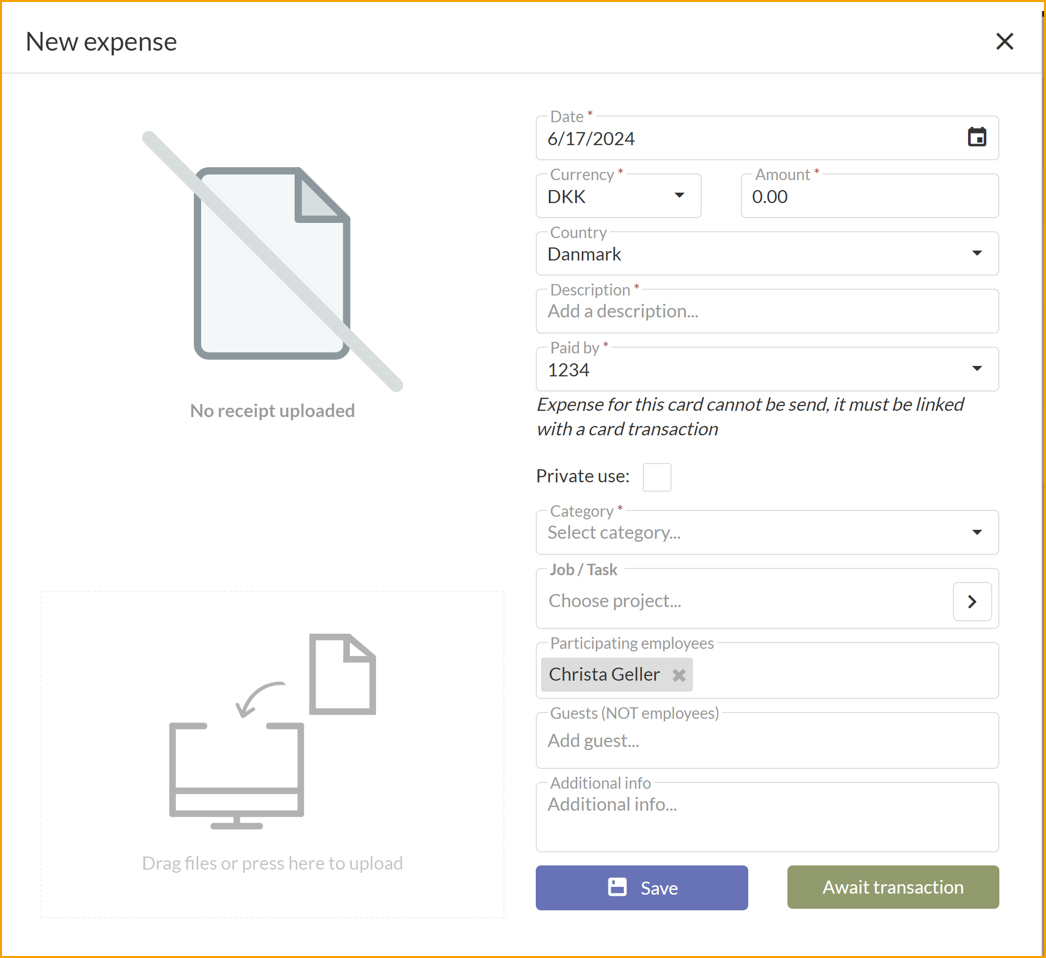The image size is (1046, 958).
Task: Click the Amount field showing 0.00
Action: [868, 196]
